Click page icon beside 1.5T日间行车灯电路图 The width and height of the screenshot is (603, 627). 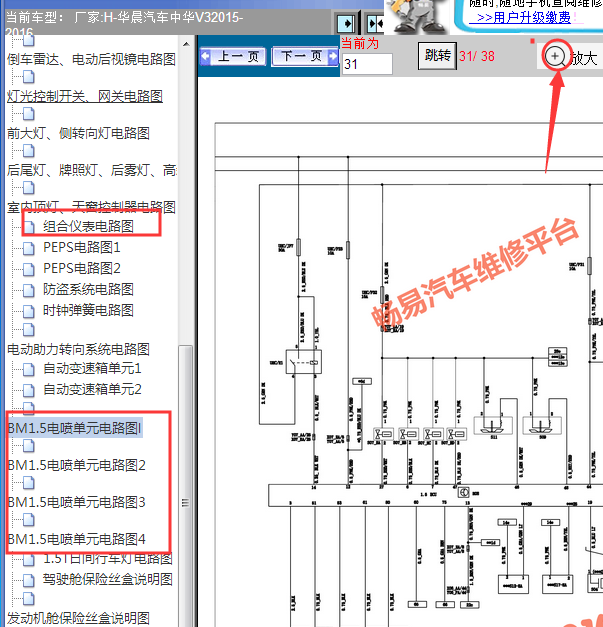tap(28, 559)
